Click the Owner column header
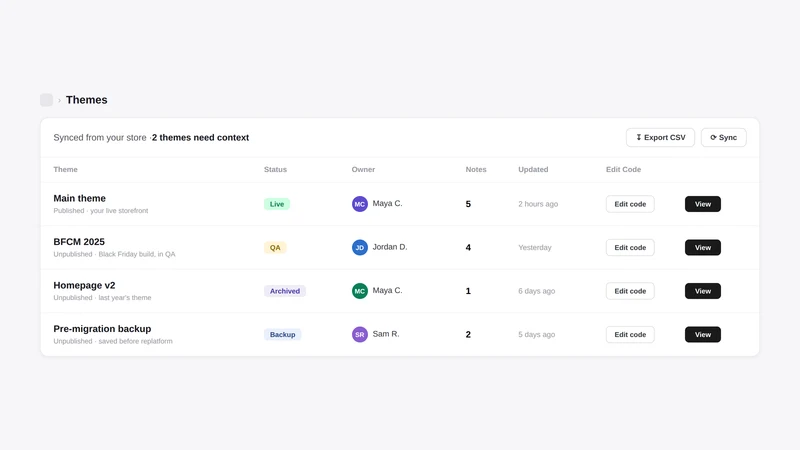Image resolution: width=800 pixels, height=450 pixels. tap(363, 169)
